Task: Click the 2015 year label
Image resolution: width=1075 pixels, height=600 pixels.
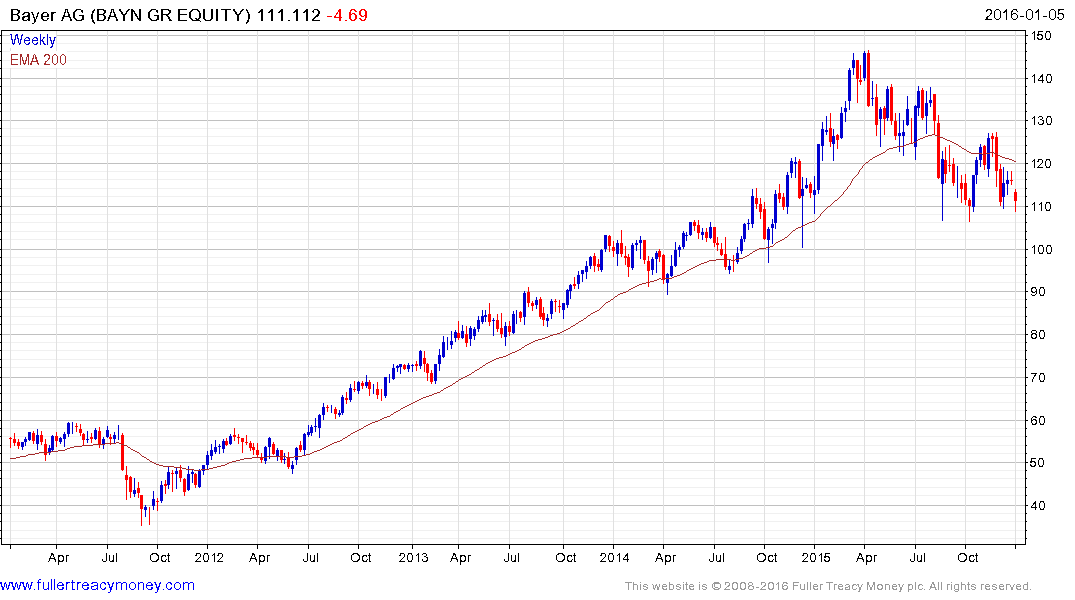Action: (817, 557)
